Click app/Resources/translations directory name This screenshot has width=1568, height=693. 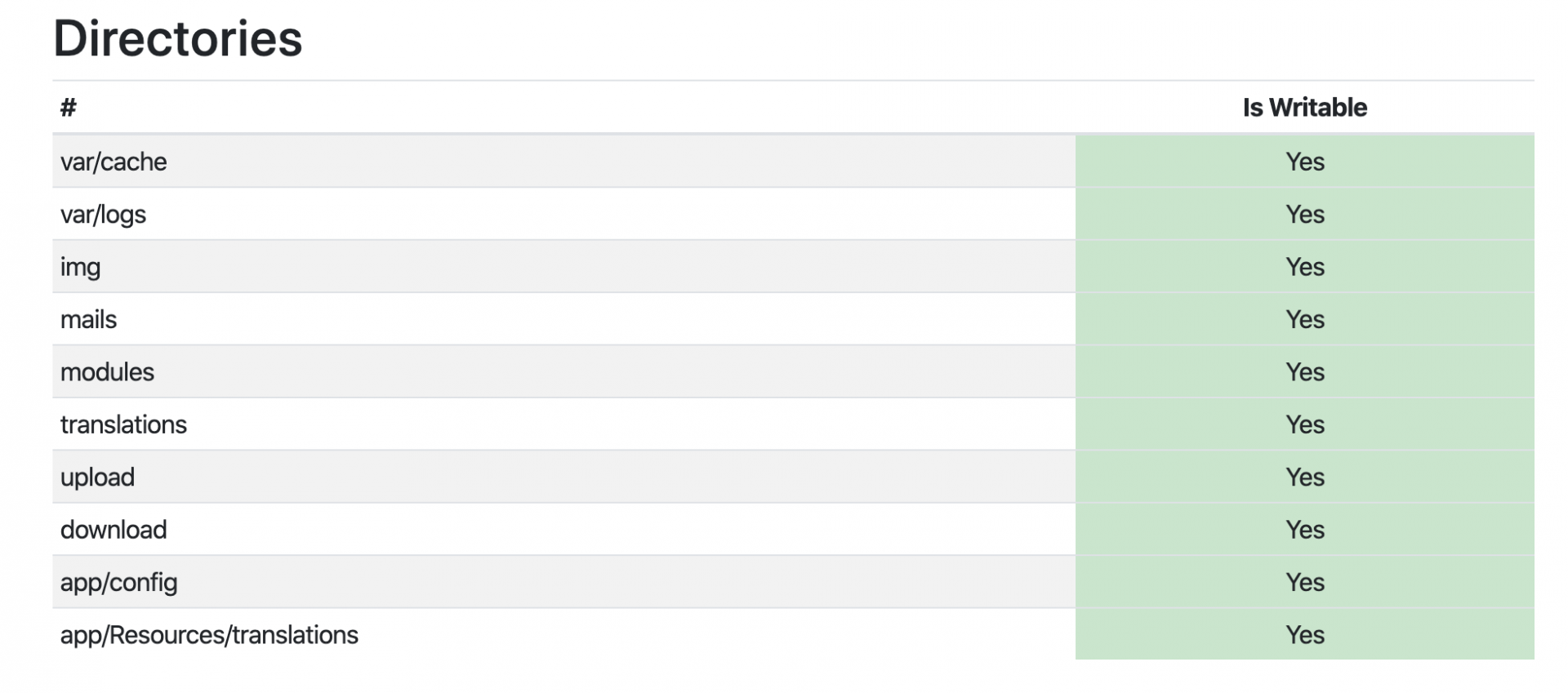click(209, 635)
